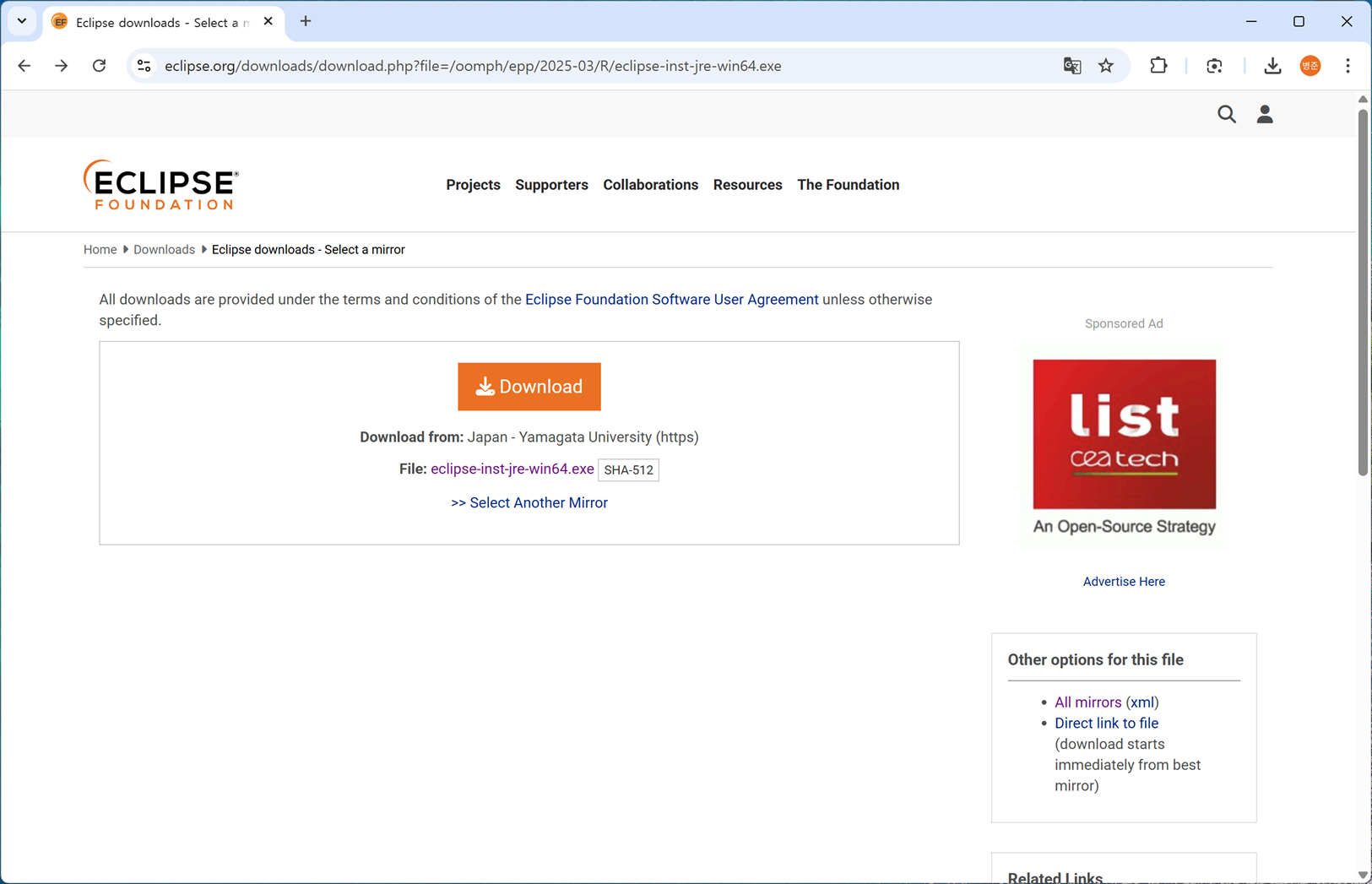Click the 'Sponsored Ad' label

1124,324
